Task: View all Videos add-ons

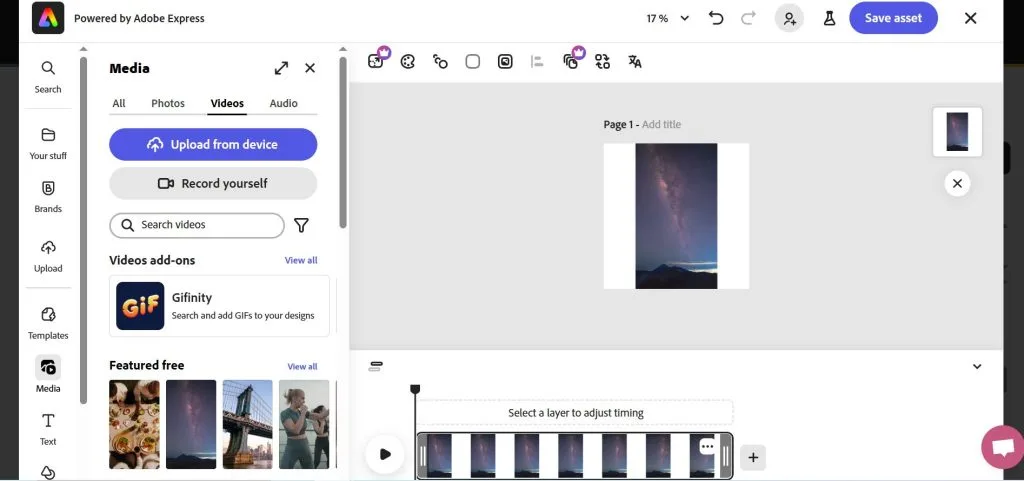Action: tap(301, 260)
